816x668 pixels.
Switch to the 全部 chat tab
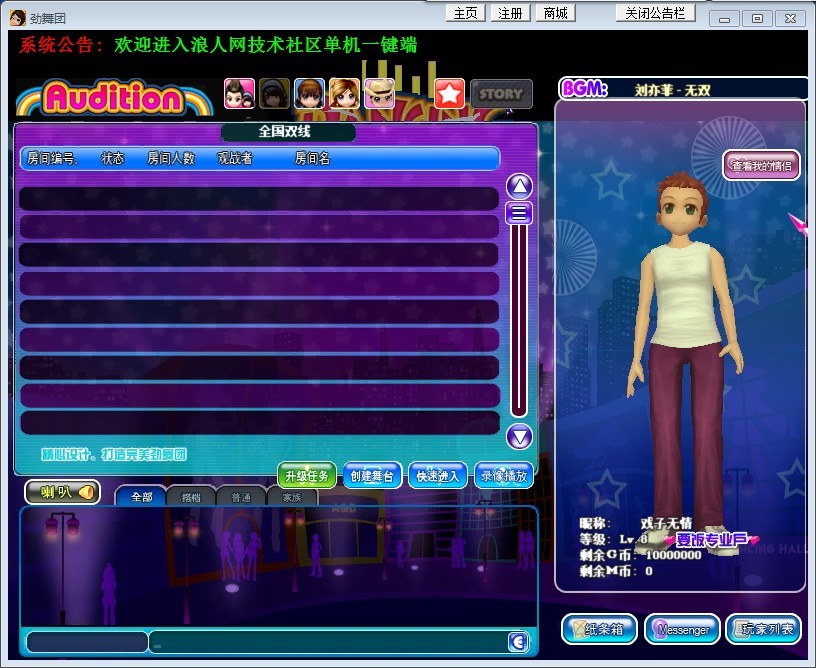(x=141, y=497)
